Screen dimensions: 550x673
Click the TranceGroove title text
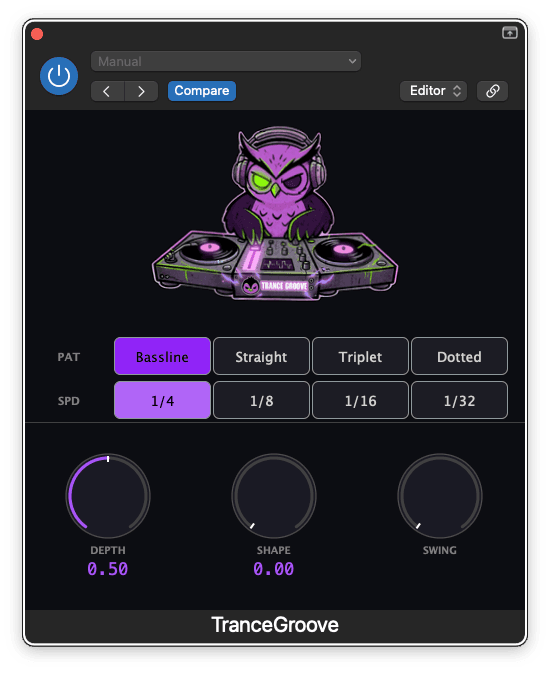[x=275, y=625]
